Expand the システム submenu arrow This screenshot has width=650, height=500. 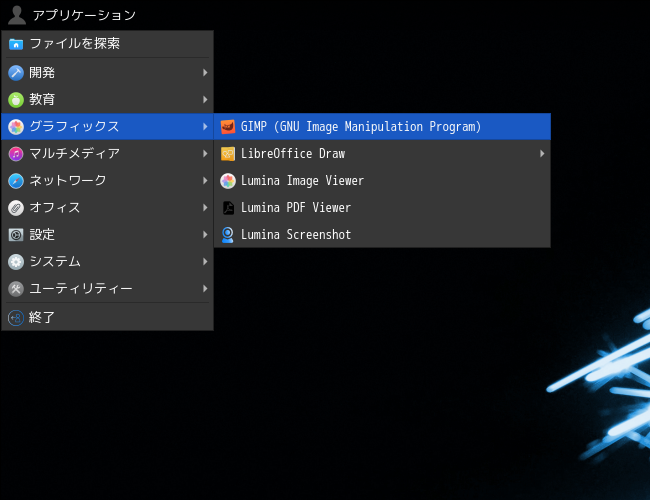(x=205, y=262)
